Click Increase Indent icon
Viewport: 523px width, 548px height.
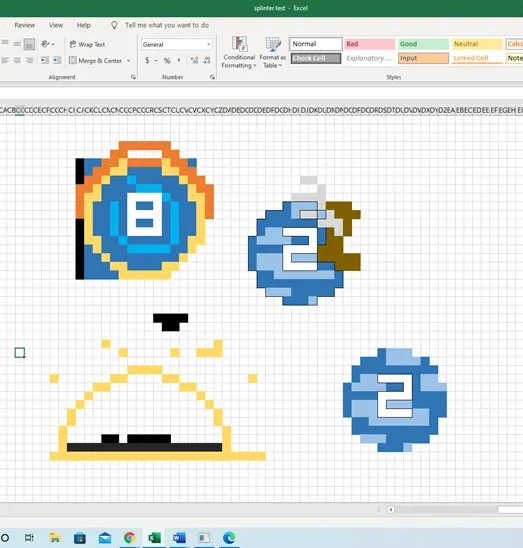click(x=57, y=60)
